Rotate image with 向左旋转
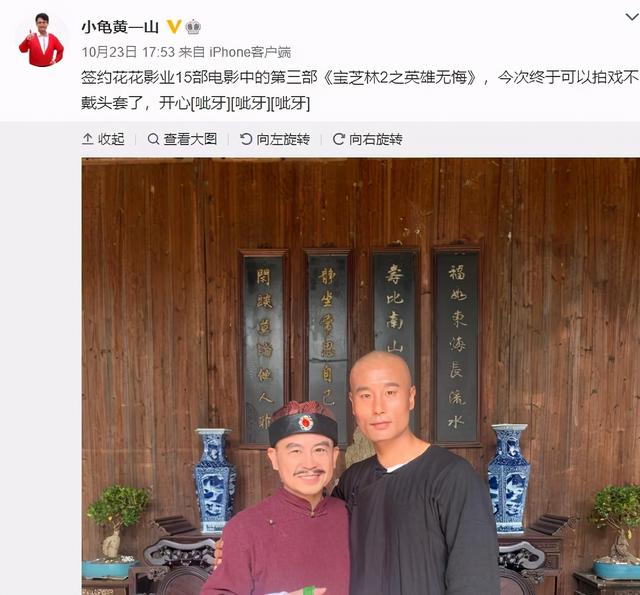The image size is (640, 595). (275, 139)
